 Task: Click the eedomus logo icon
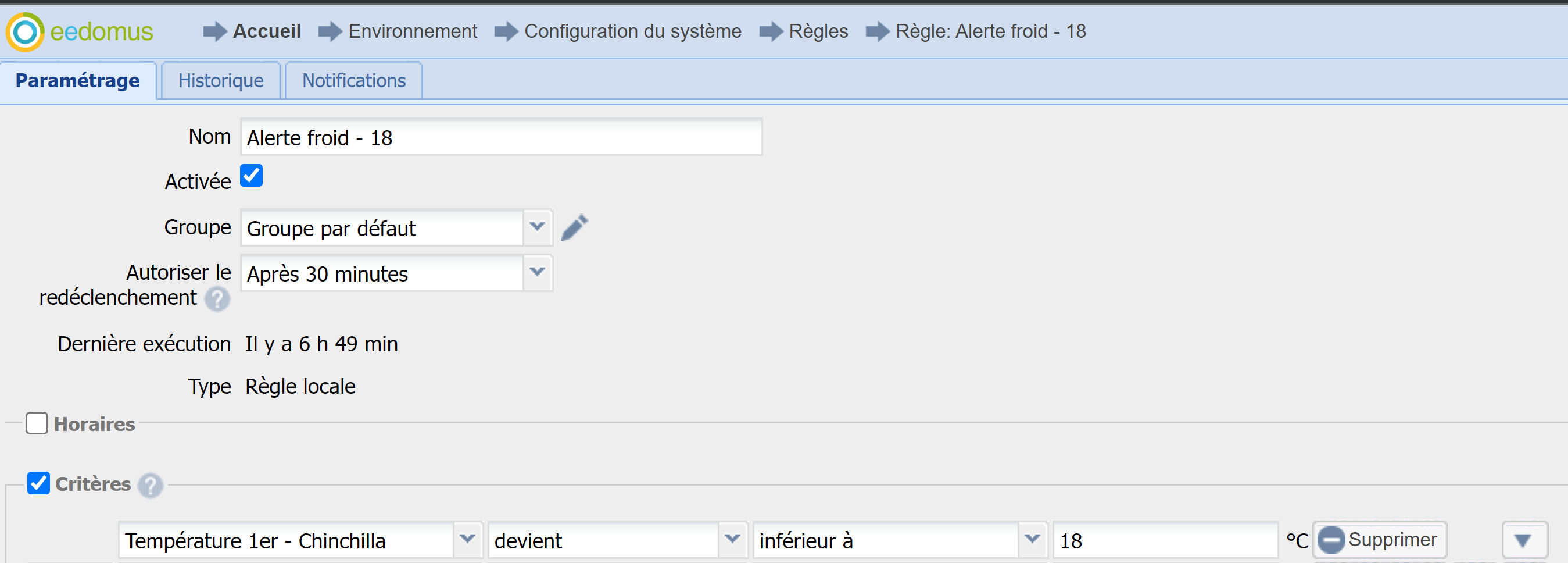click(25, 31)
